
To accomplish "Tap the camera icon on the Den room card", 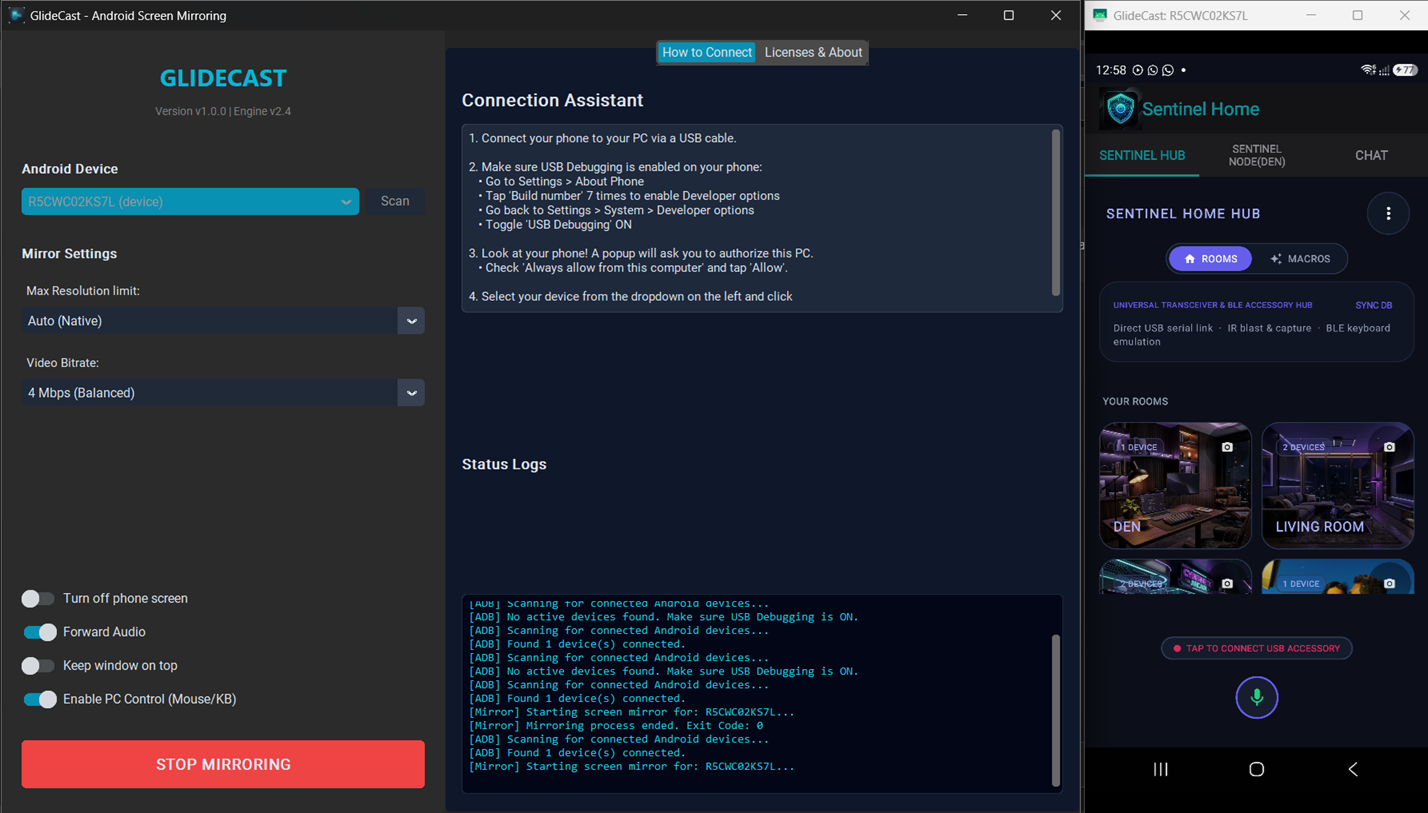I will point(1227,447).
